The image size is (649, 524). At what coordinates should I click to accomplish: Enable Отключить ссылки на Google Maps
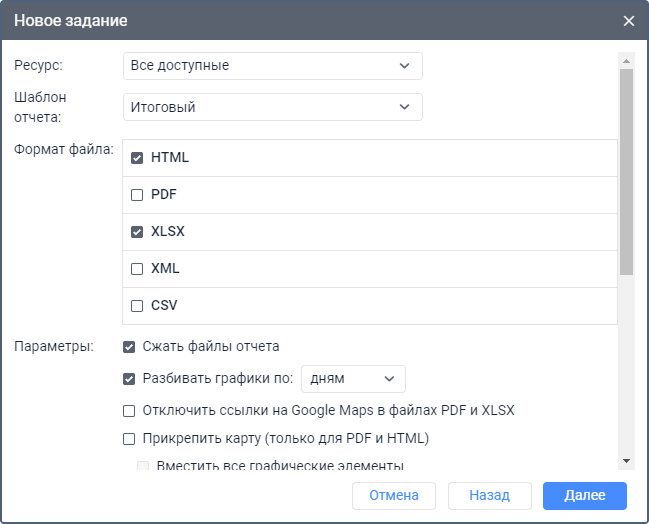[129, 411]
